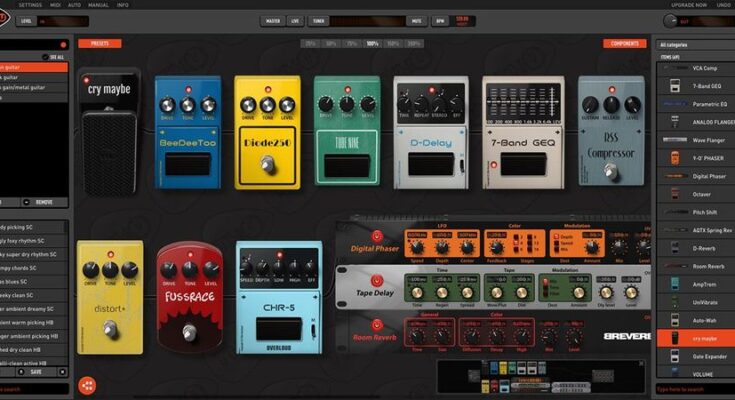Pick the AmpTrem component icon
This screenshot has height=400, width=735.
pyautogui.click(x=675, y=284)
